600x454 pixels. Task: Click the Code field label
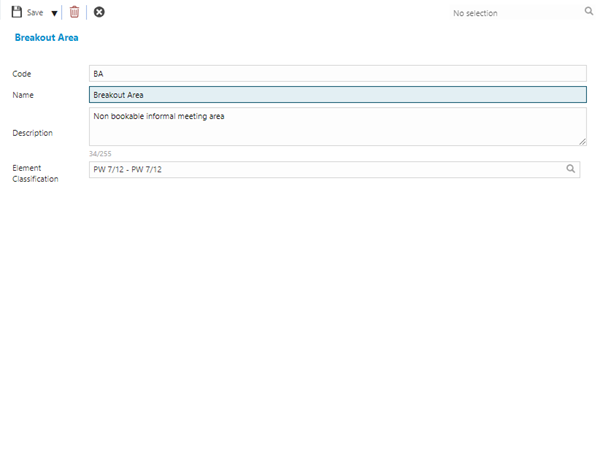22,74
